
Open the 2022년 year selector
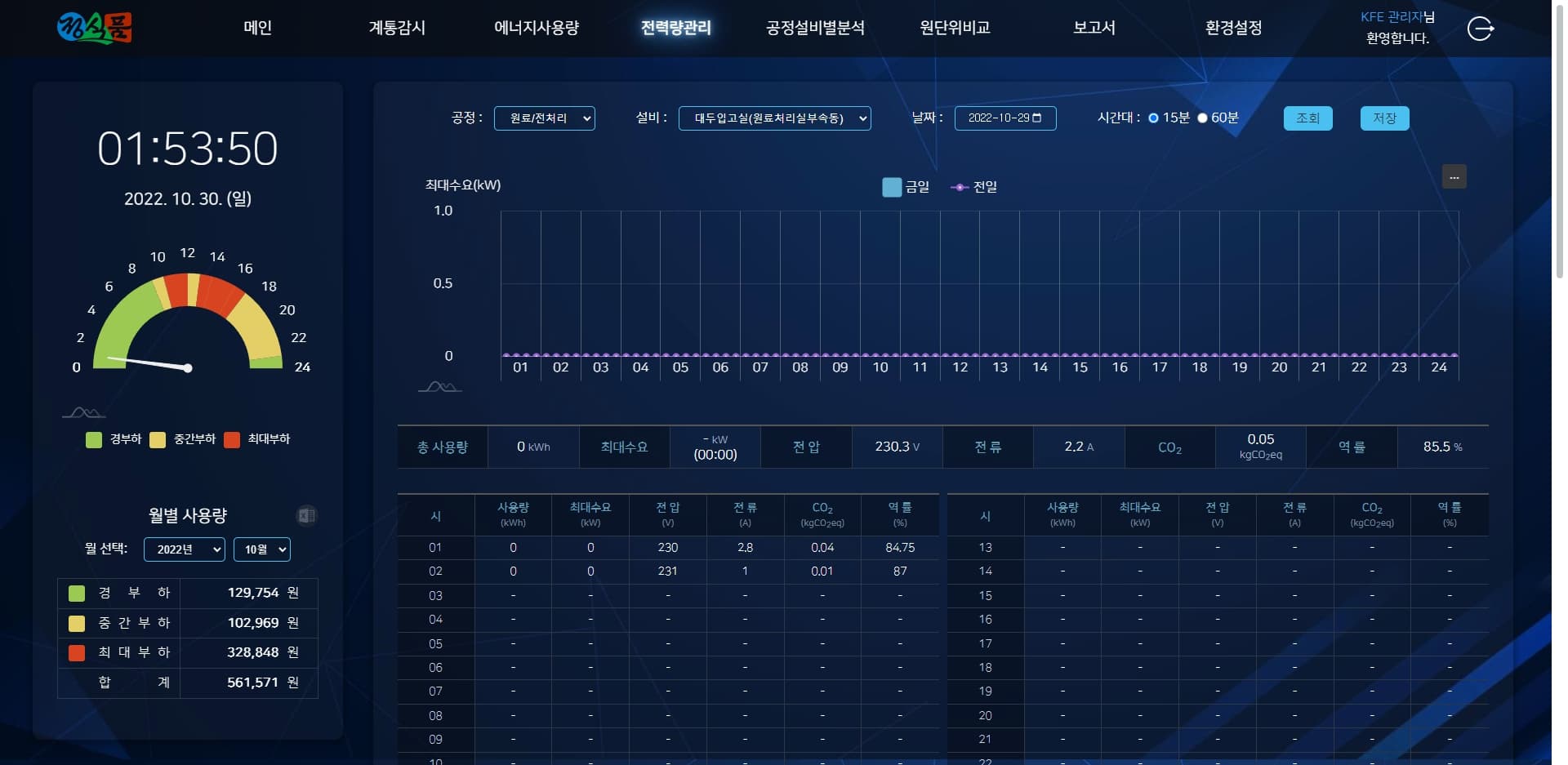click(x=184, y=549)
